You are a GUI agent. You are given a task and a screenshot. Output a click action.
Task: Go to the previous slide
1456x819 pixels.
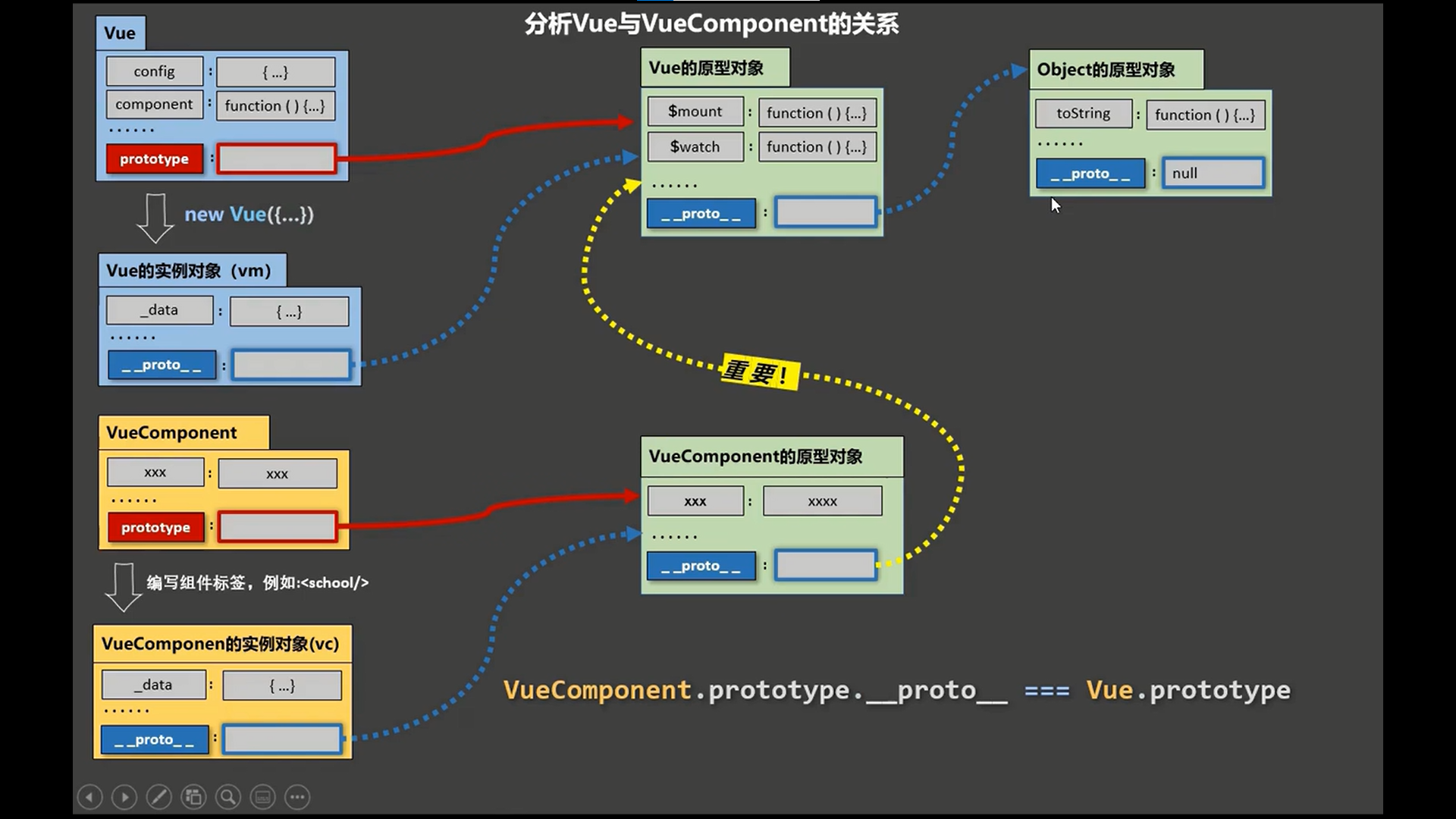[x=89, y=797]
